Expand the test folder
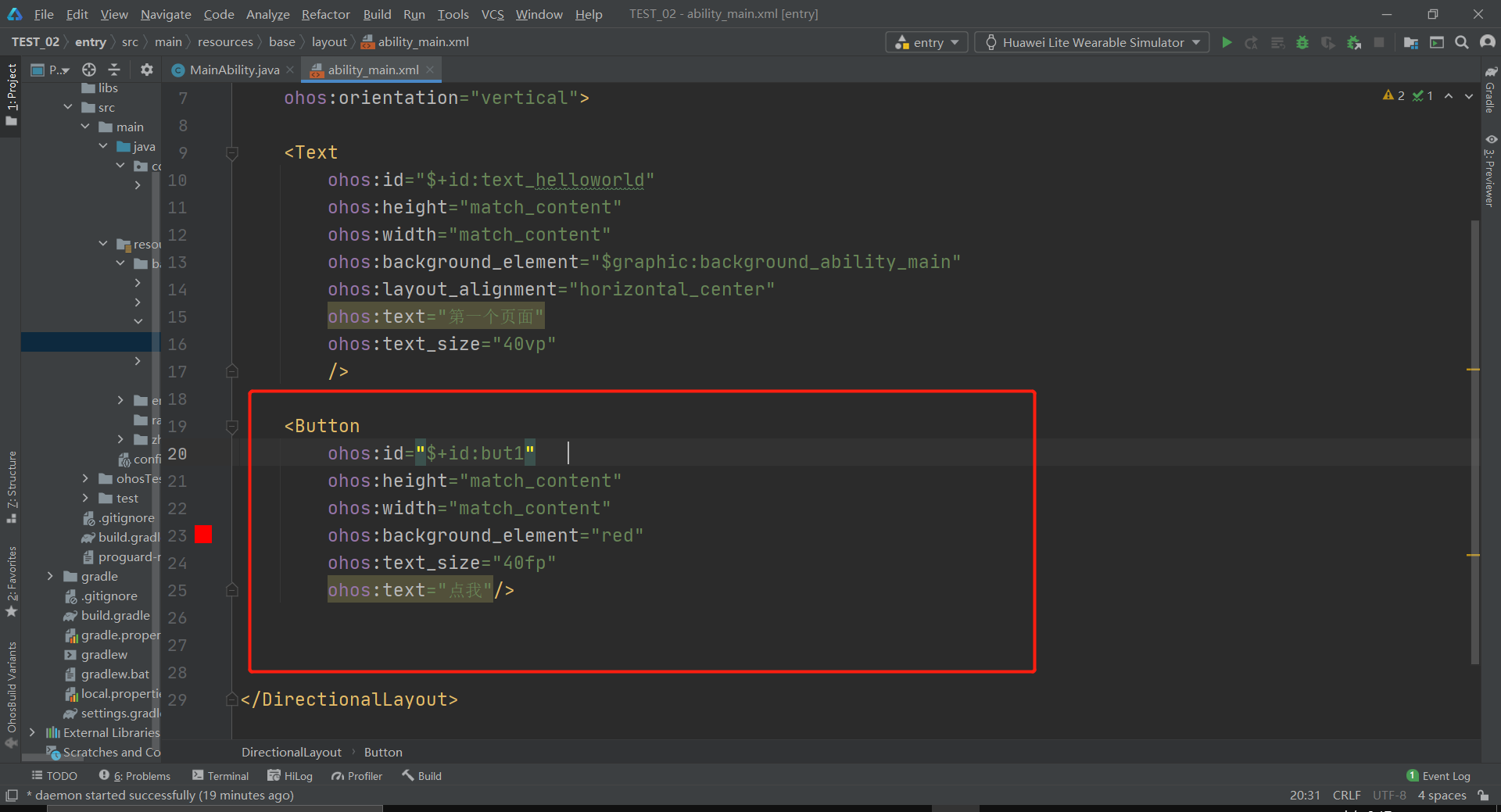1501x812 pixels. tap(85, 498)
